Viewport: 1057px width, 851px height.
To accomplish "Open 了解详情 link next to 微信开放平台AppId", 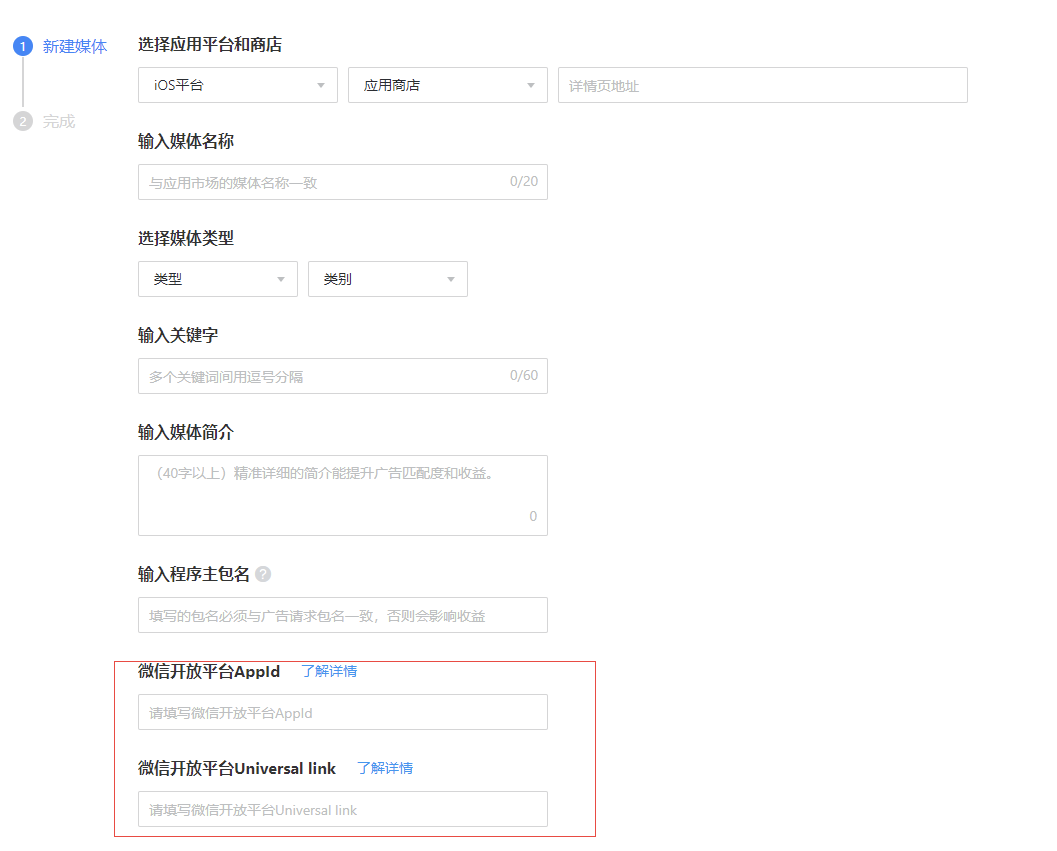I will 329,671.
